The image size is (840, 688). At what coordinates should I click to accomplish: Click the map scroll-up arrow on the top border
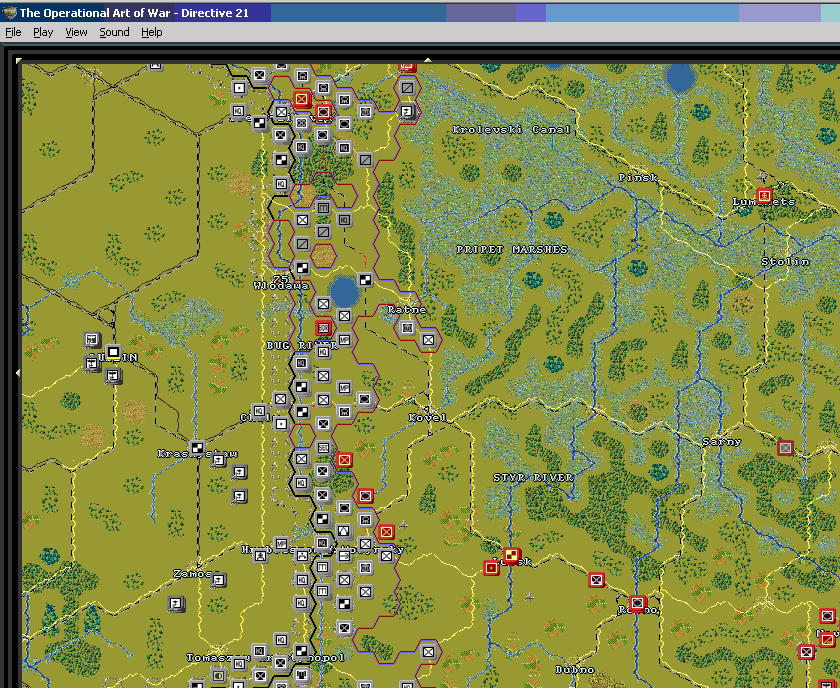(x=428, y=60)
